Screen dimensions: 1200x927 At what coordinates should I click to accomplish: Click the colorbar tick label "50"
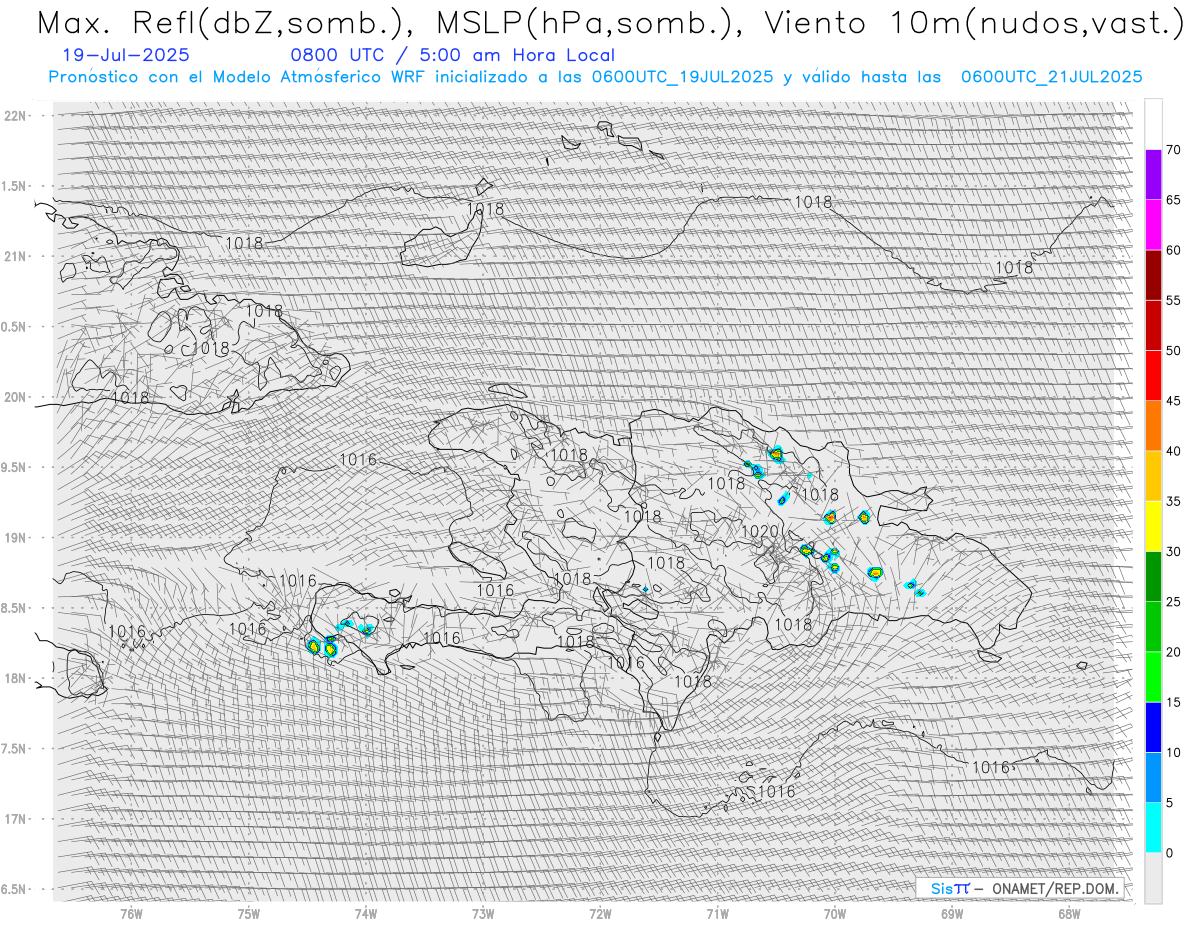coord(1174,351)
